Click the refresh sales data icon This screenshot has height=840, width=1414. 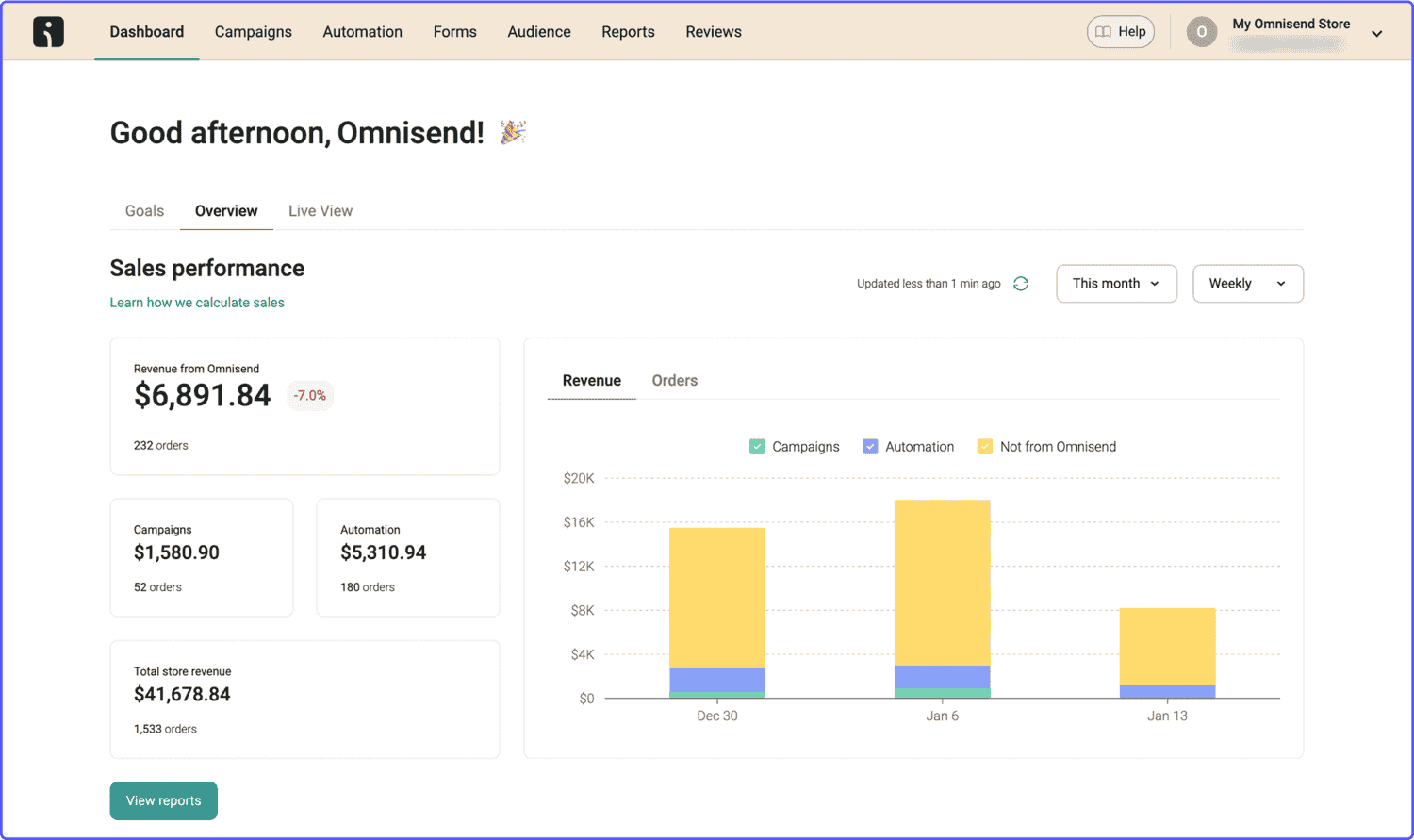[x=1021, y=284]
